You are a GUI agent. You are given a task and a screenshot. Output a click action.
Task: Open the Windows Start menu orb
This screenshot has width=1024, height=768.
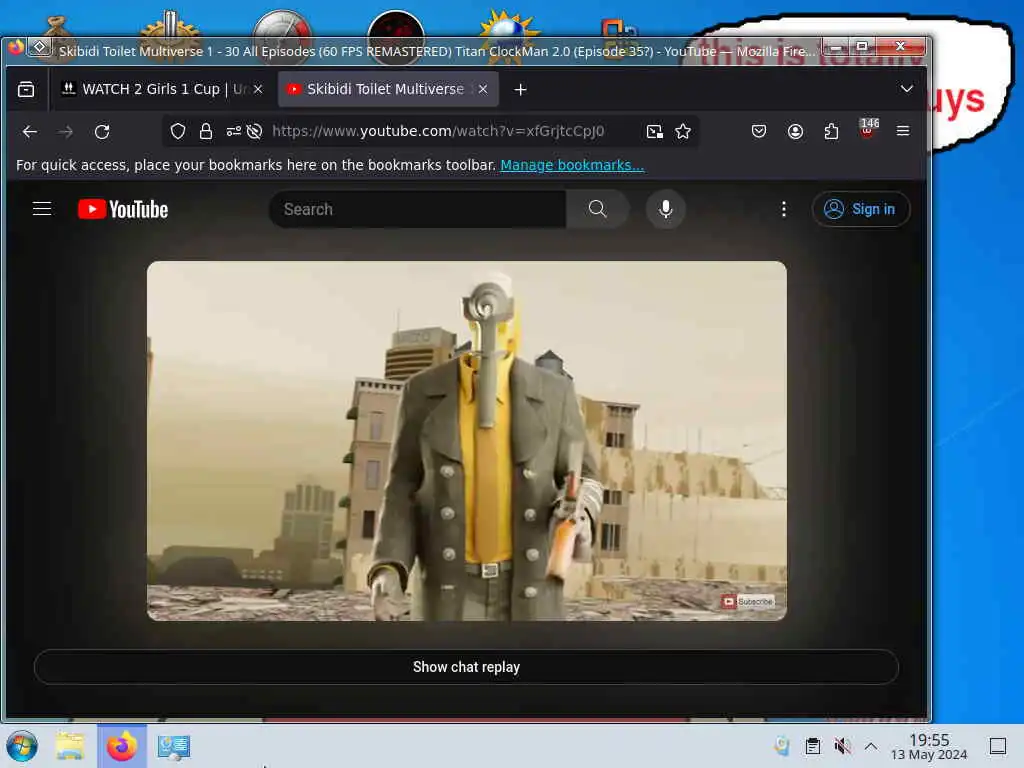[x=22, y=746]
